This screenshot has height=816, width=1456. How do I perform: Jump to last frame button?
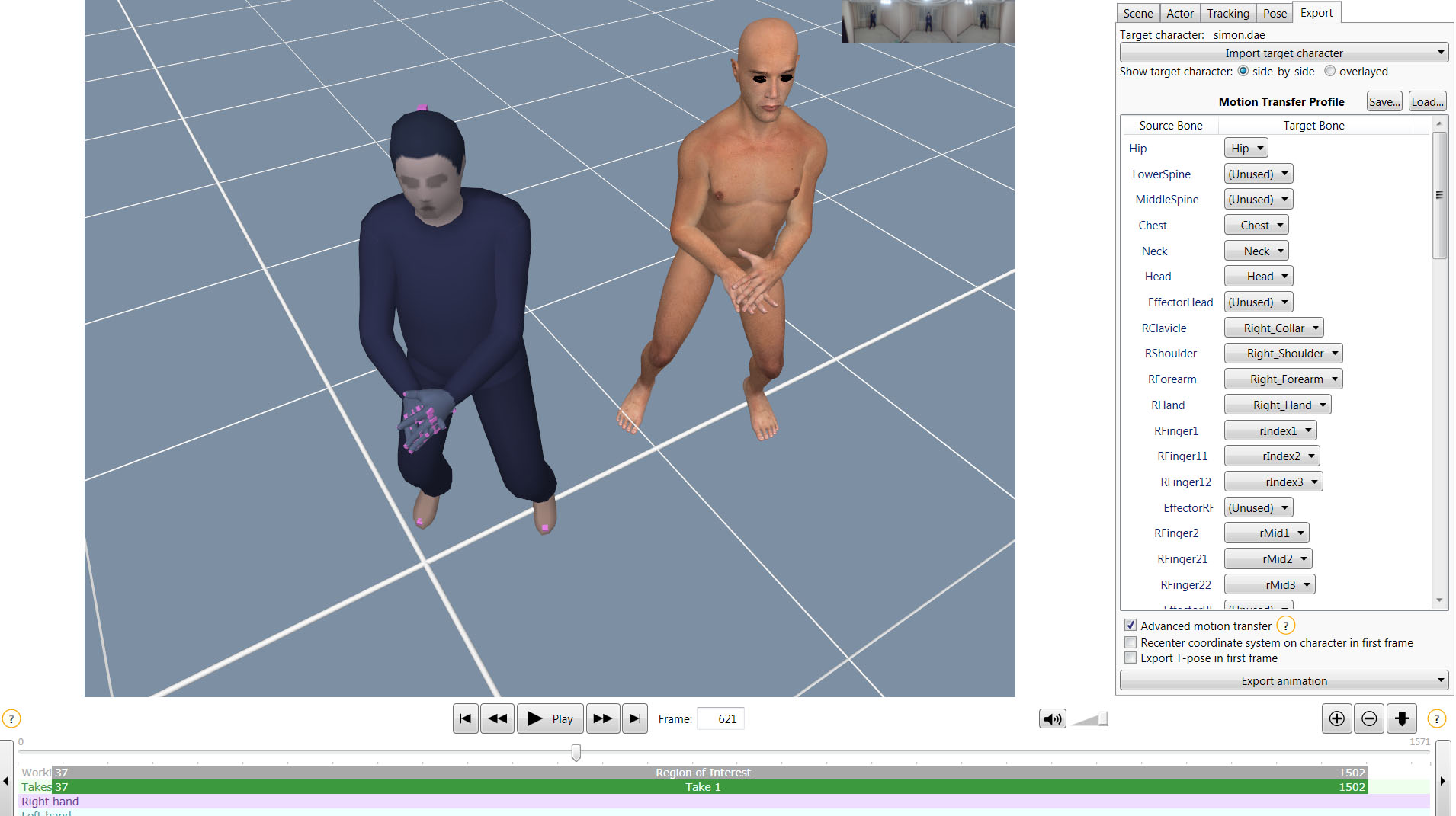tap(634, 718)
